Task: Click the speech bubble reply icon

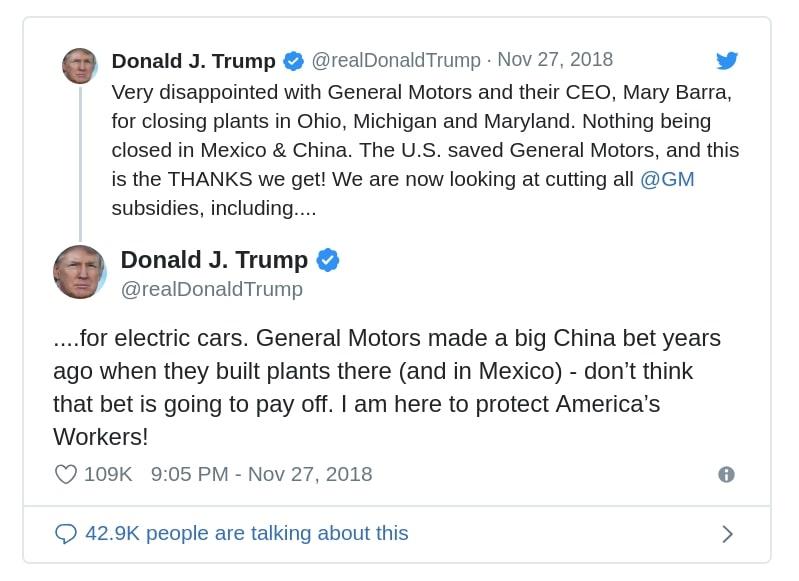Action: [x=66, y=534]
